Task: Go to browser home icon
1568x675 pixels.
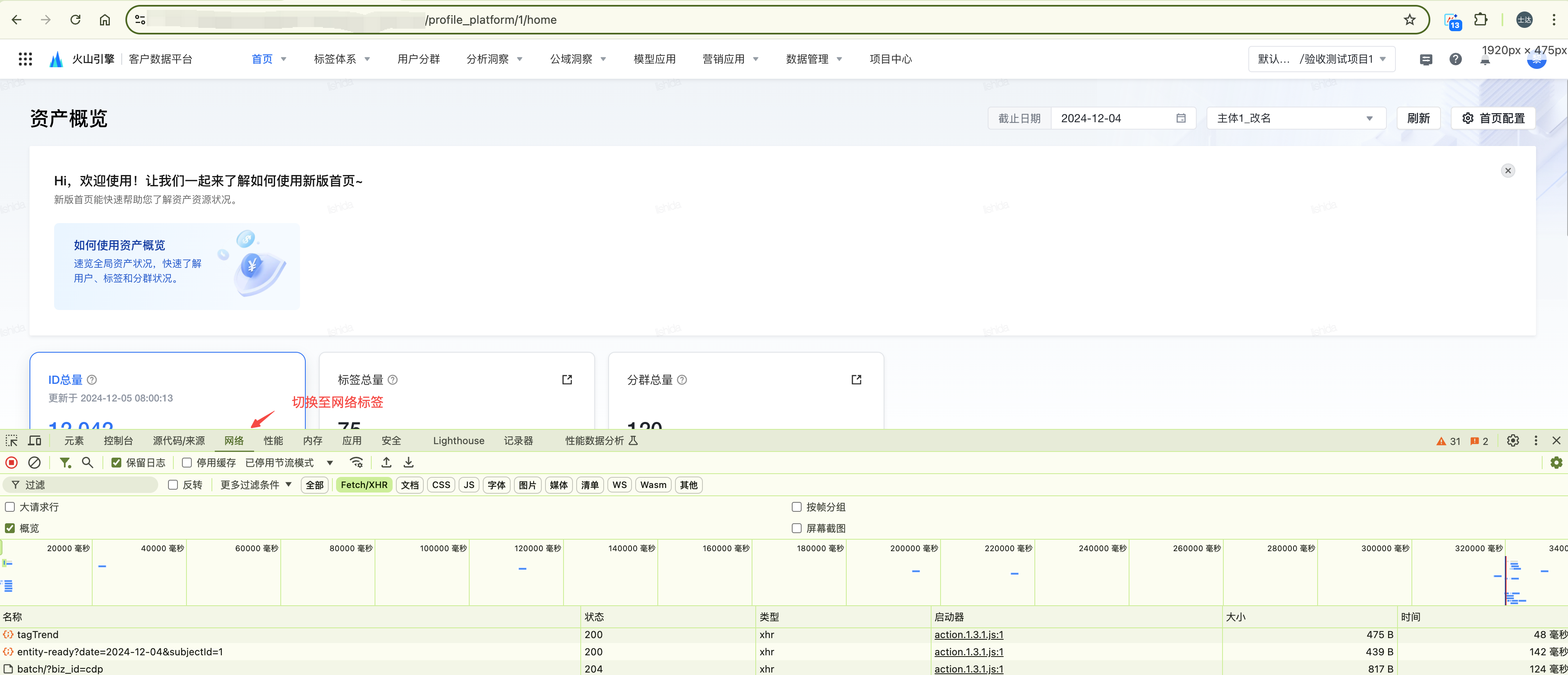Action: coord(105,20)
